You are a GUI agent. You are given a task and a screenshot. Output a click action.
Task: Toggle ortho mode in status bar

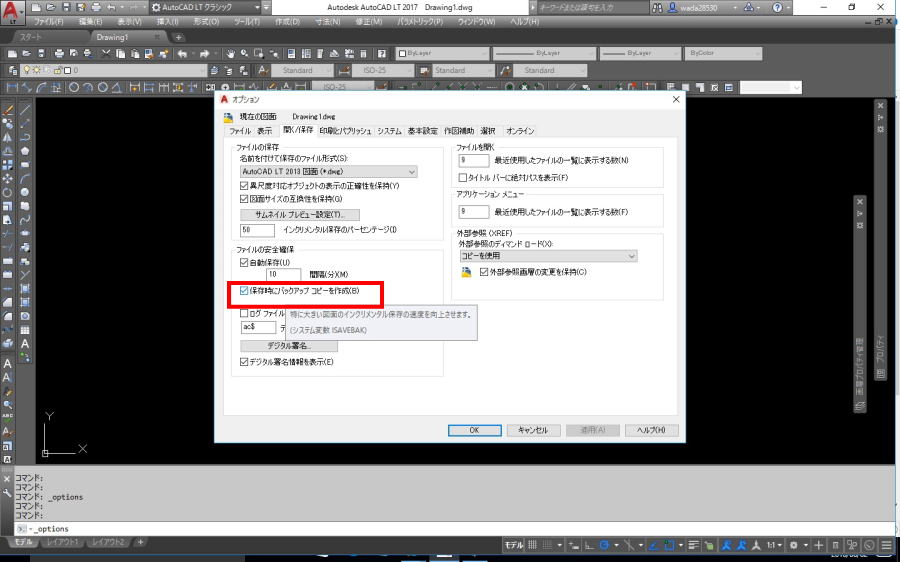(589, 545)
